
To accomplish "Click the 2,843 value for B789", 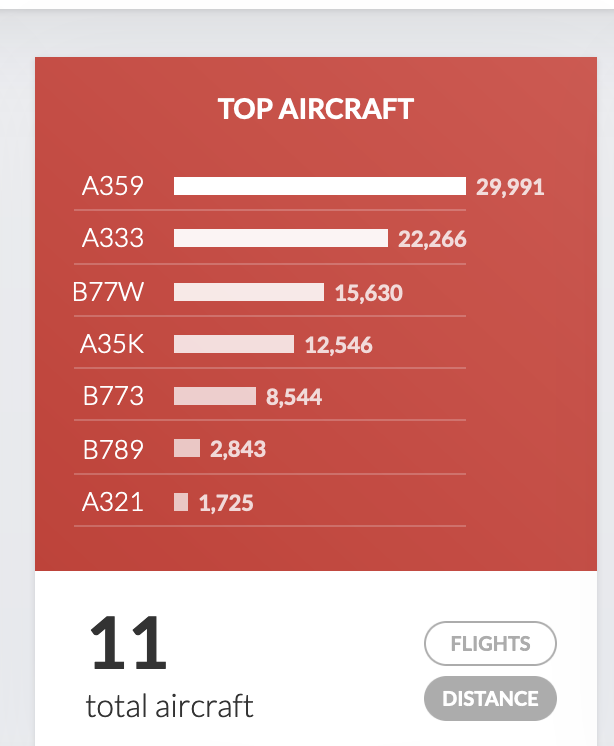I will (x=238, y=450).
